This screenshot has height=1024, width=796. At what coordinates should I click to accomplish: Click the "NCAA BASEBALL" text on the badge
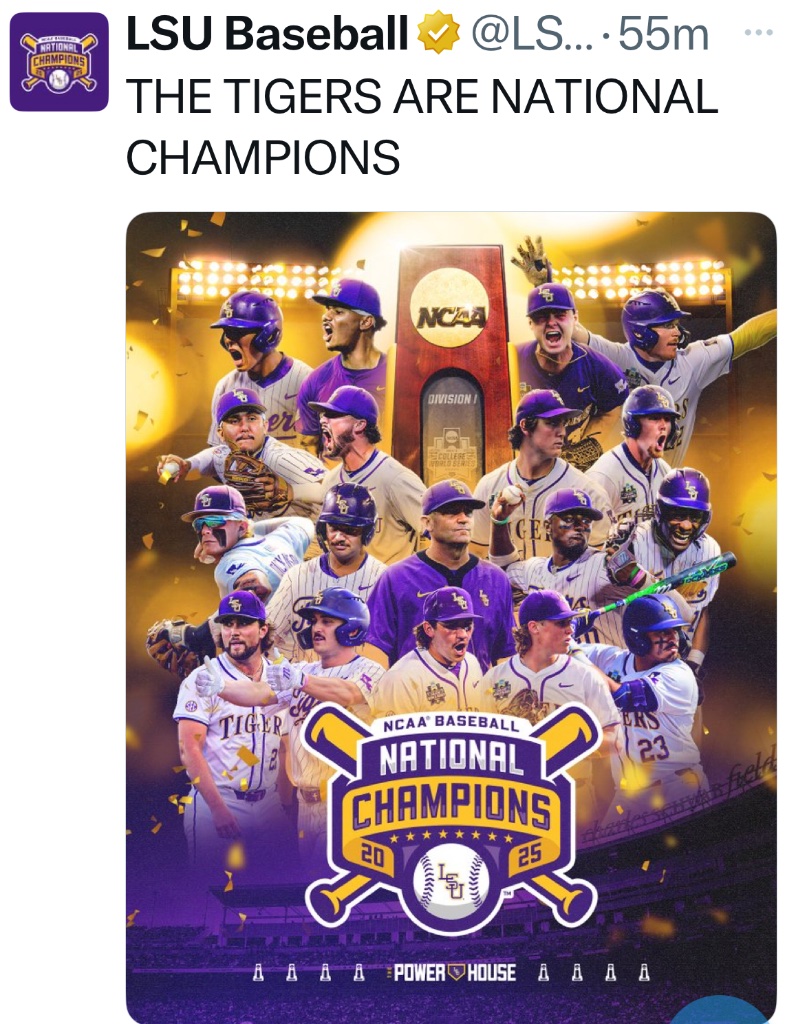[x=450, y=724]
